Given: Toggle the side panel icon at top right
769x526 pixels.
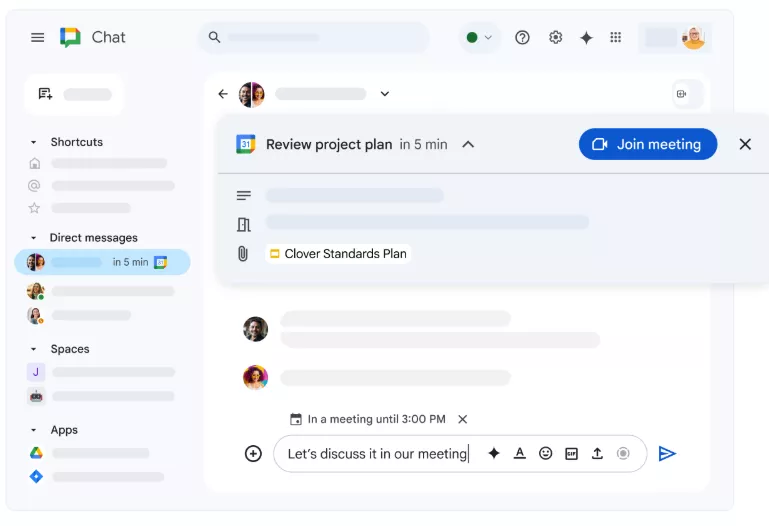Looking at the screenshot, I should pos(682,94).
